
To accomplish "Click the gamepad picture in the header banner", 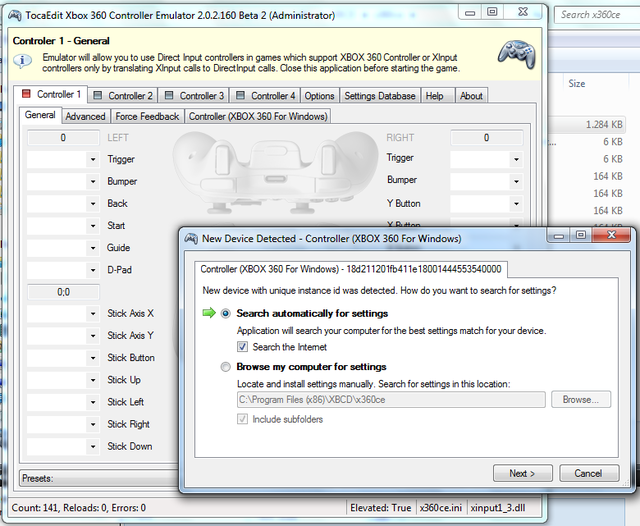I will 517,54.
